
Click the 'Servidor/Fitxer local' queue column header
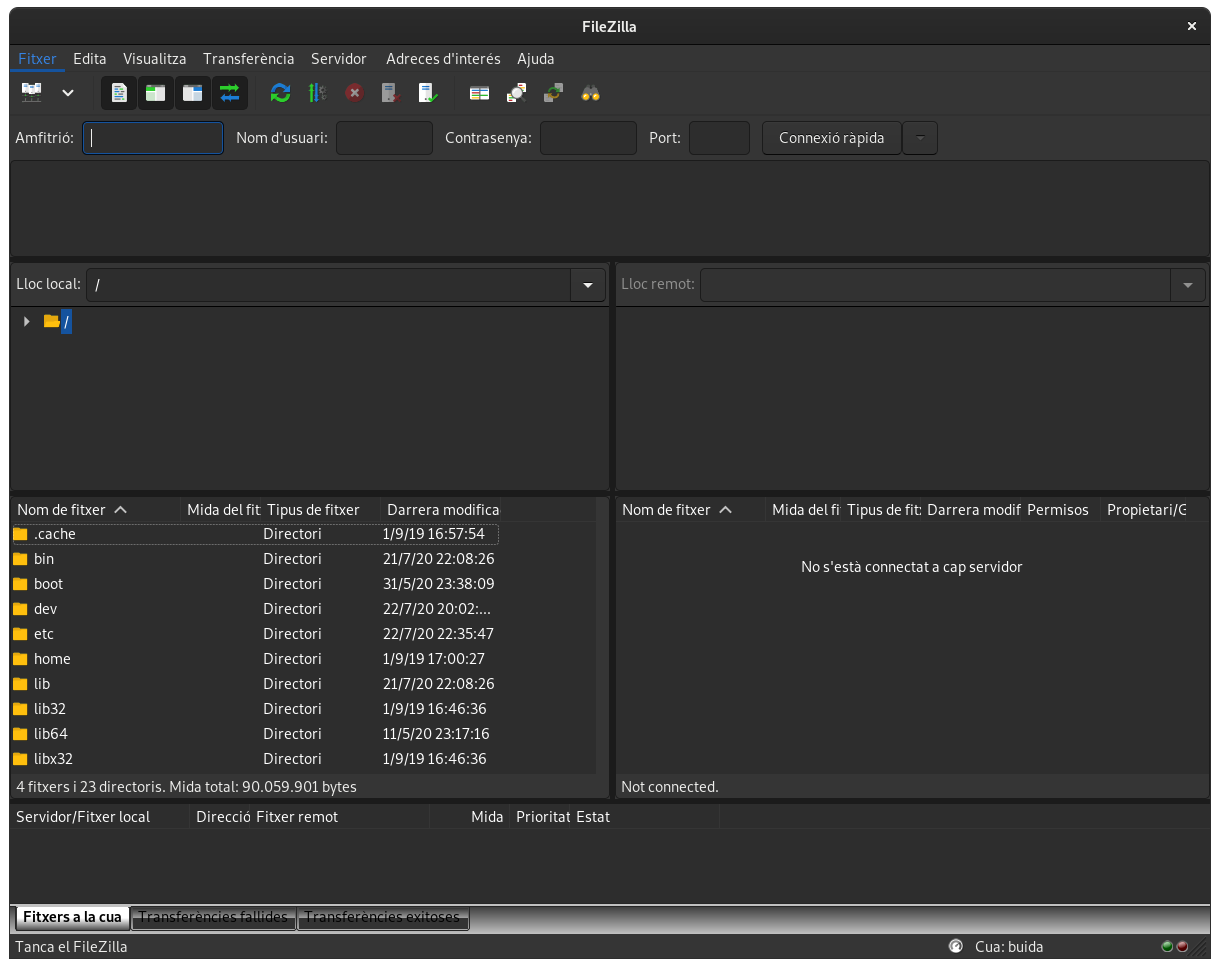click(x=100, y=817)
